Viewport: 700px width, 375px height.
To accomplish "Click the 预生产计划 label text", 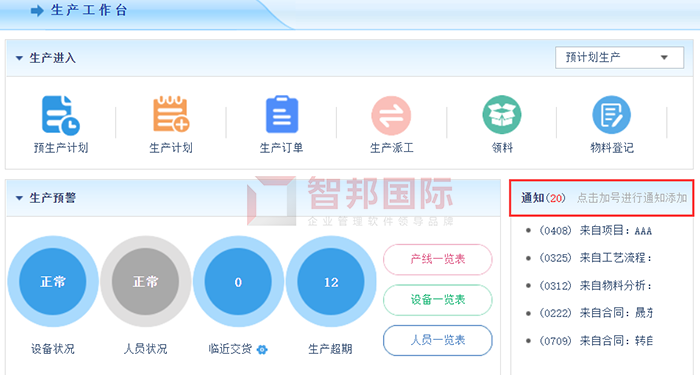I will pyautogui.click(x=61, y=148).
